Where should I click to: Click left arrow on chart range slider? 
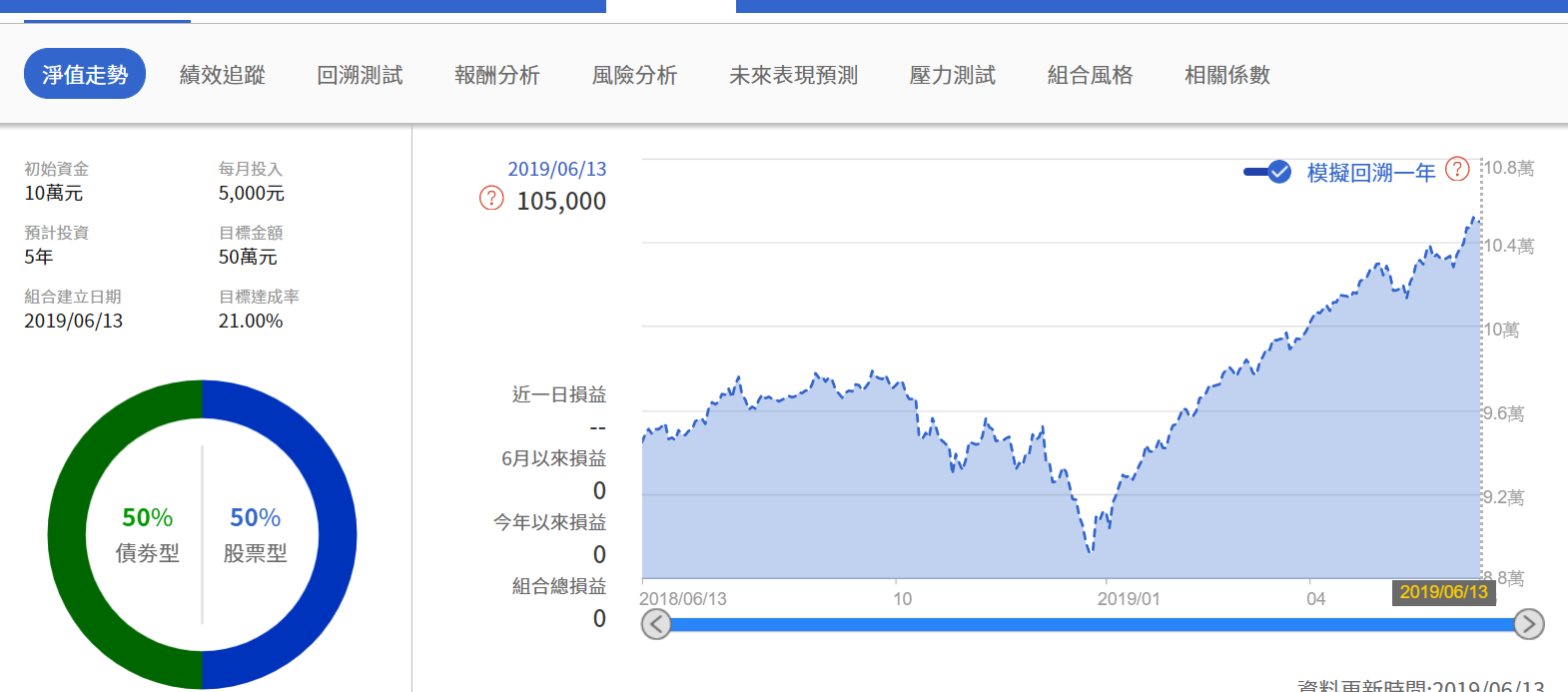[x=656, y=625]
